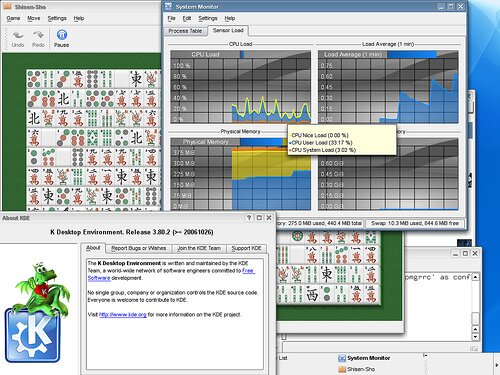Maximize the About KDE dialog
The image size is (500, 375).
[x=259, y=218]
